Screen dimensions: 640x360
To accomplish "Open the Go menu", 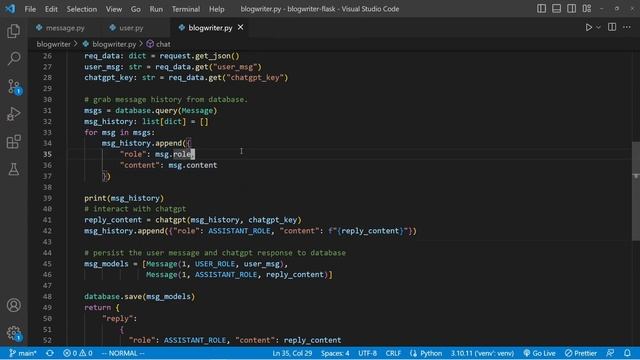I will point(136,9).
